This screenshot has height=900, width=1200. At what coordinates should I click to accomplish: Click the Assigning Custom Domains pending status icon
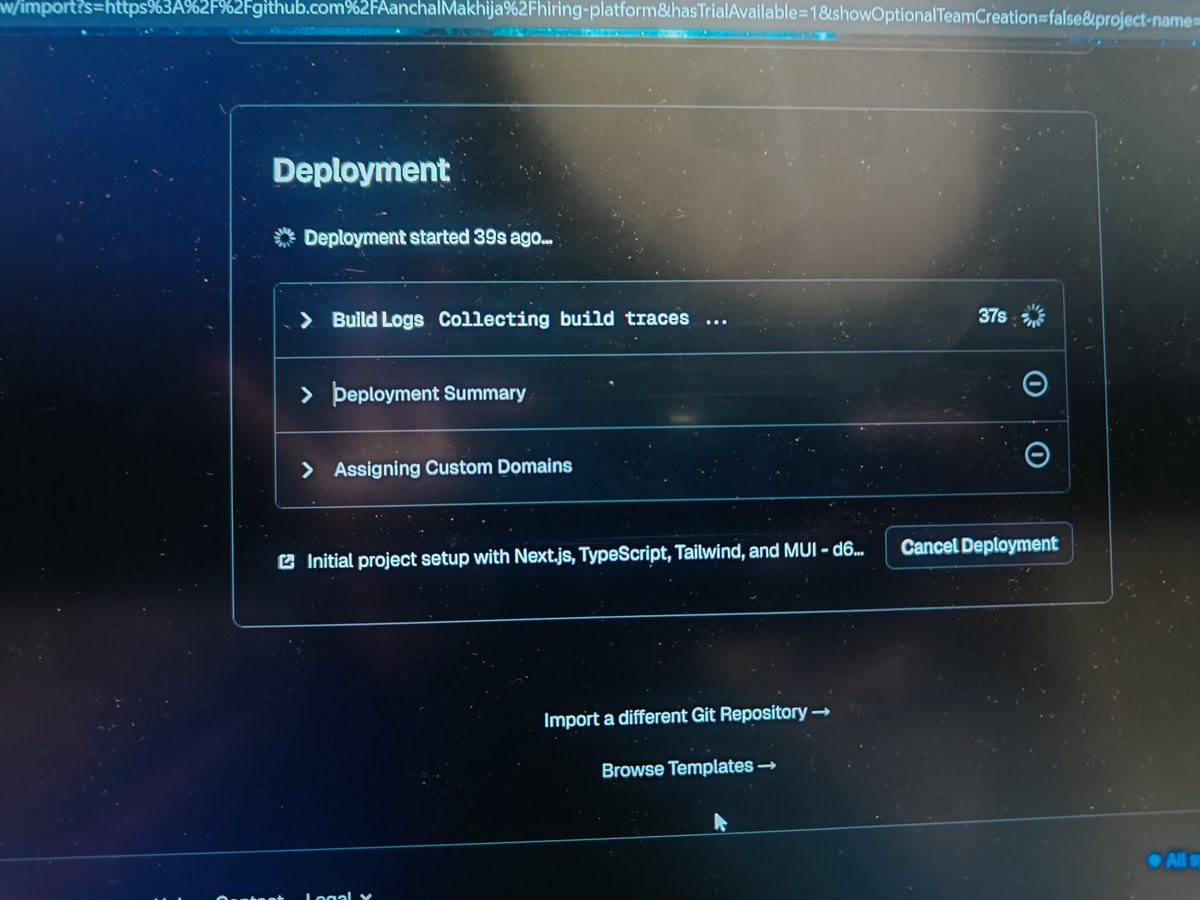coord(1038,455)
